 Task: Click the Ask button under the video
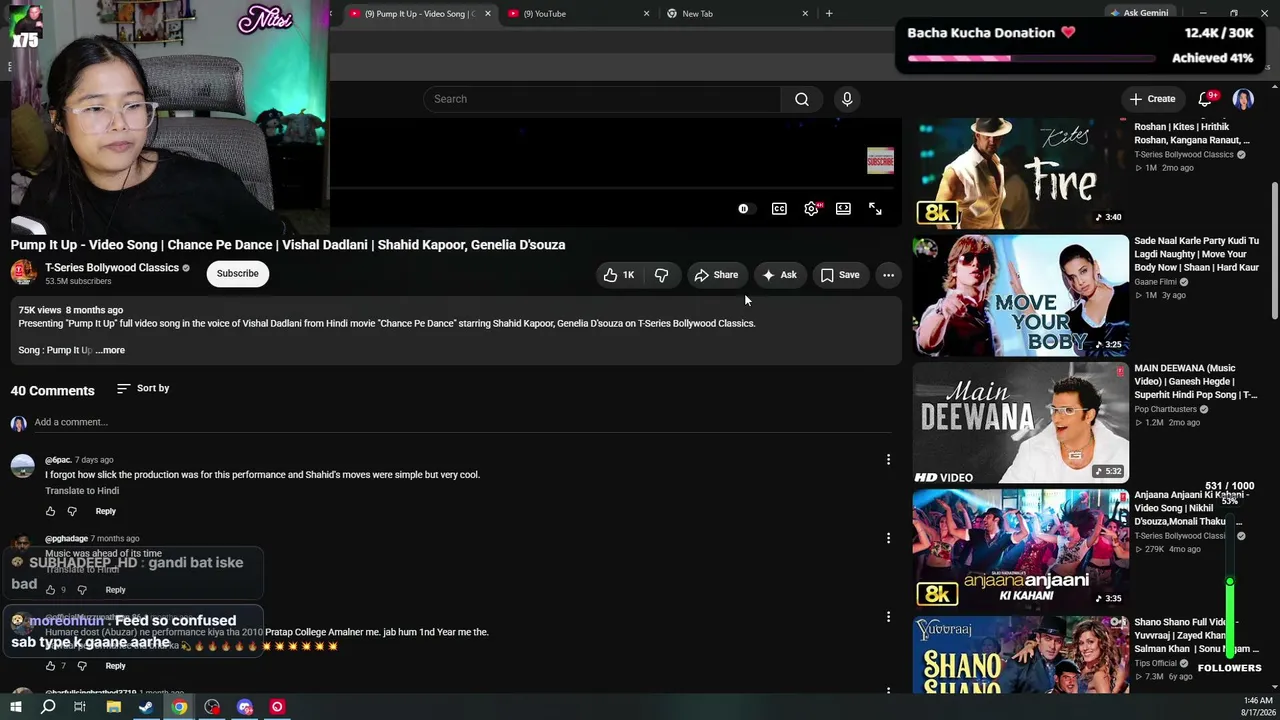[779, 275]
